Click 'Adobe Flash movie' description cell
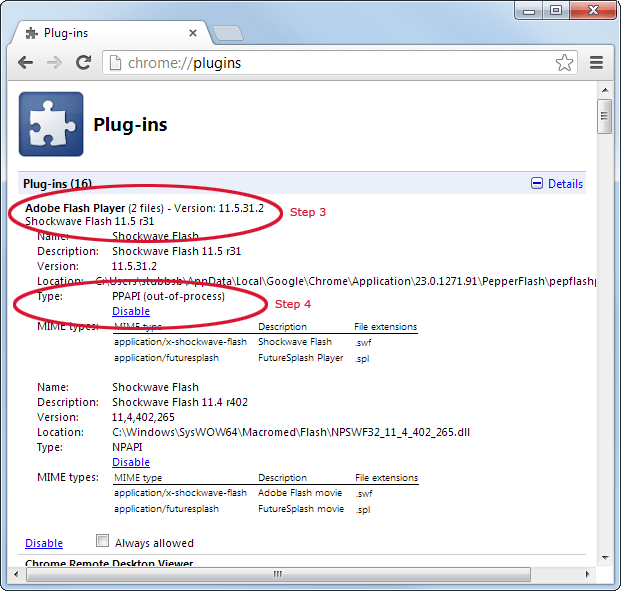 pyautogui.click(x=300, y=493)
